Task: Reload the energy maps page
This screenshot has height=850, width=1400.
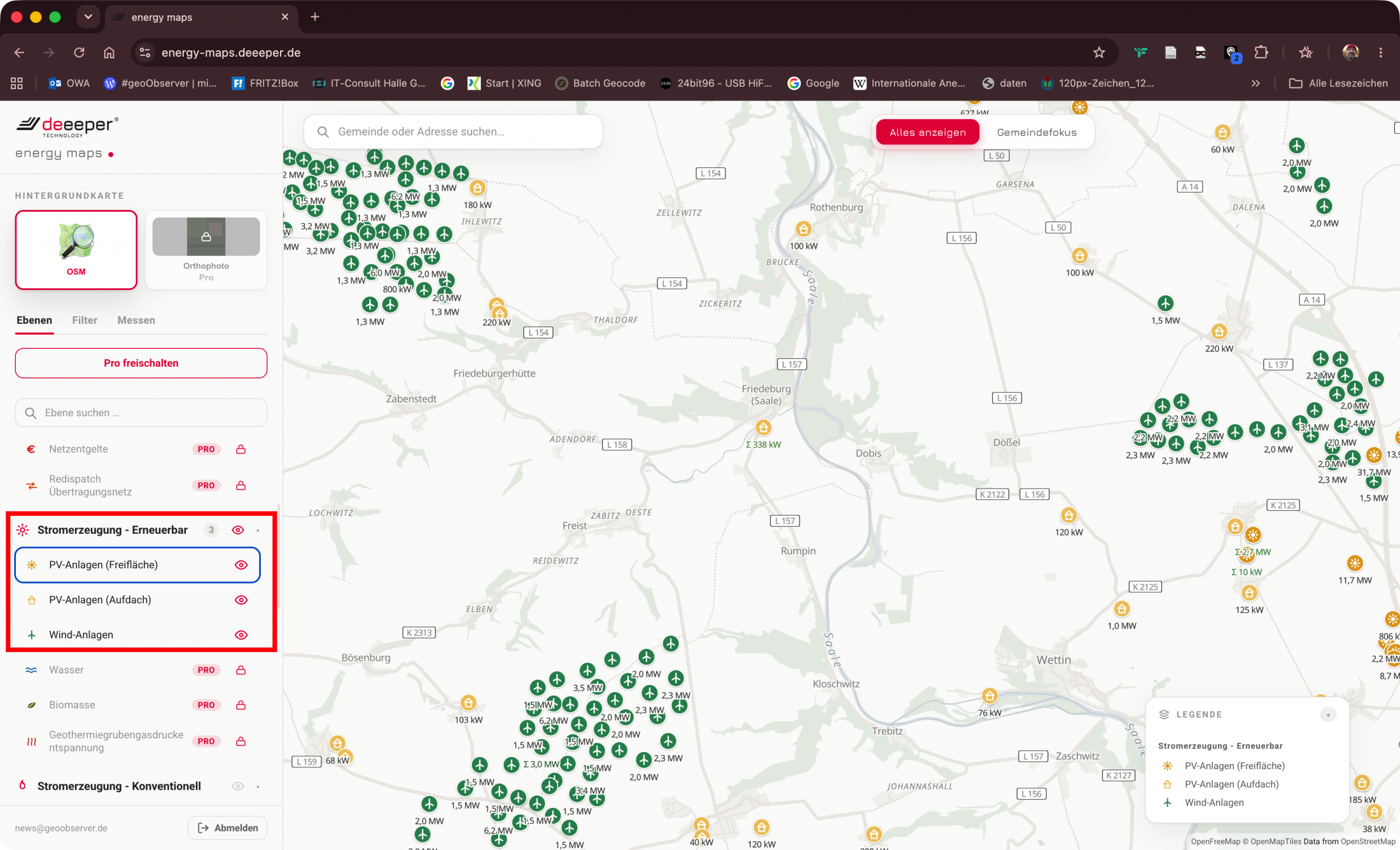Action: (x=79, y=53)
